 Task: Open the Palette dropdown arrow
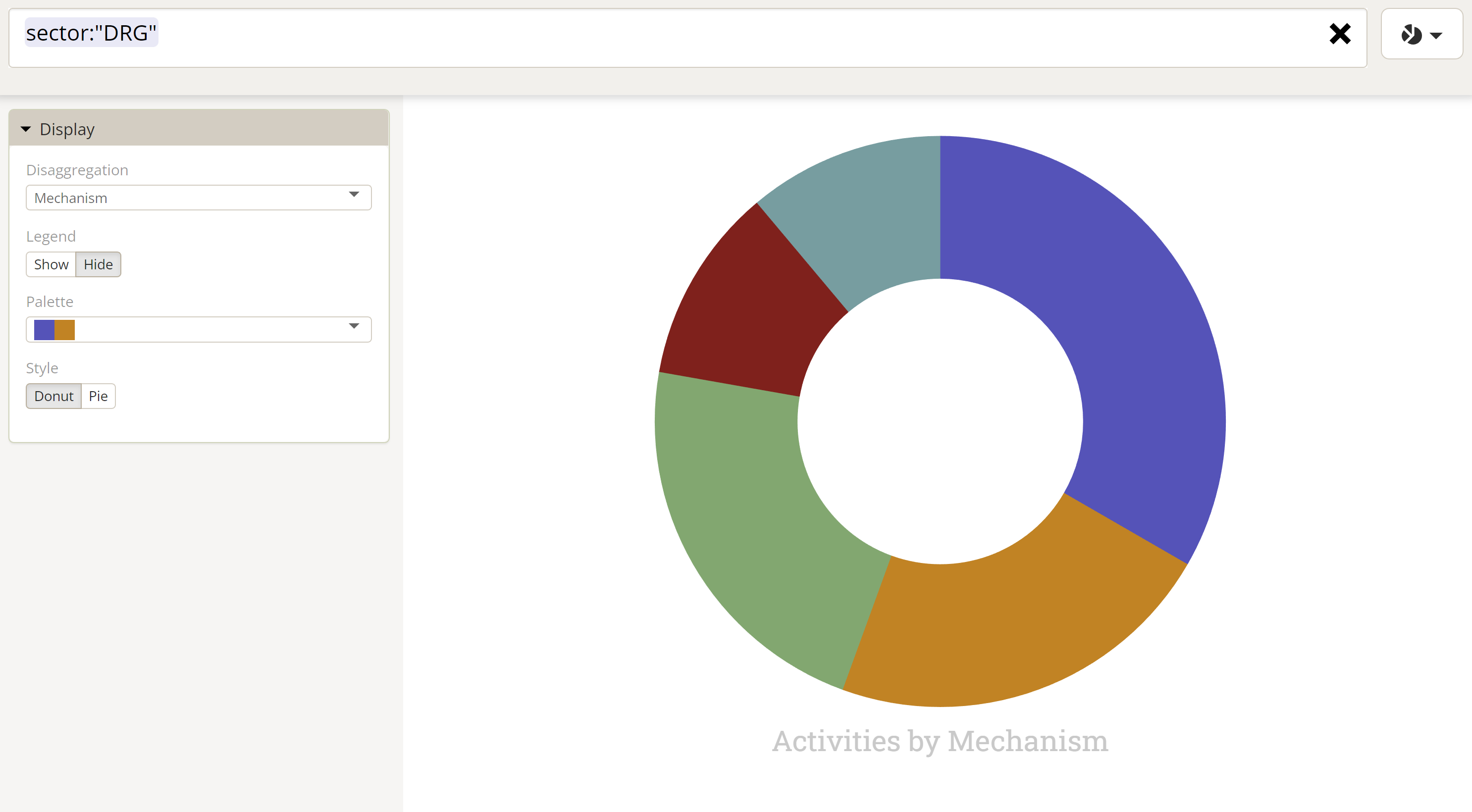pos(354,326)
